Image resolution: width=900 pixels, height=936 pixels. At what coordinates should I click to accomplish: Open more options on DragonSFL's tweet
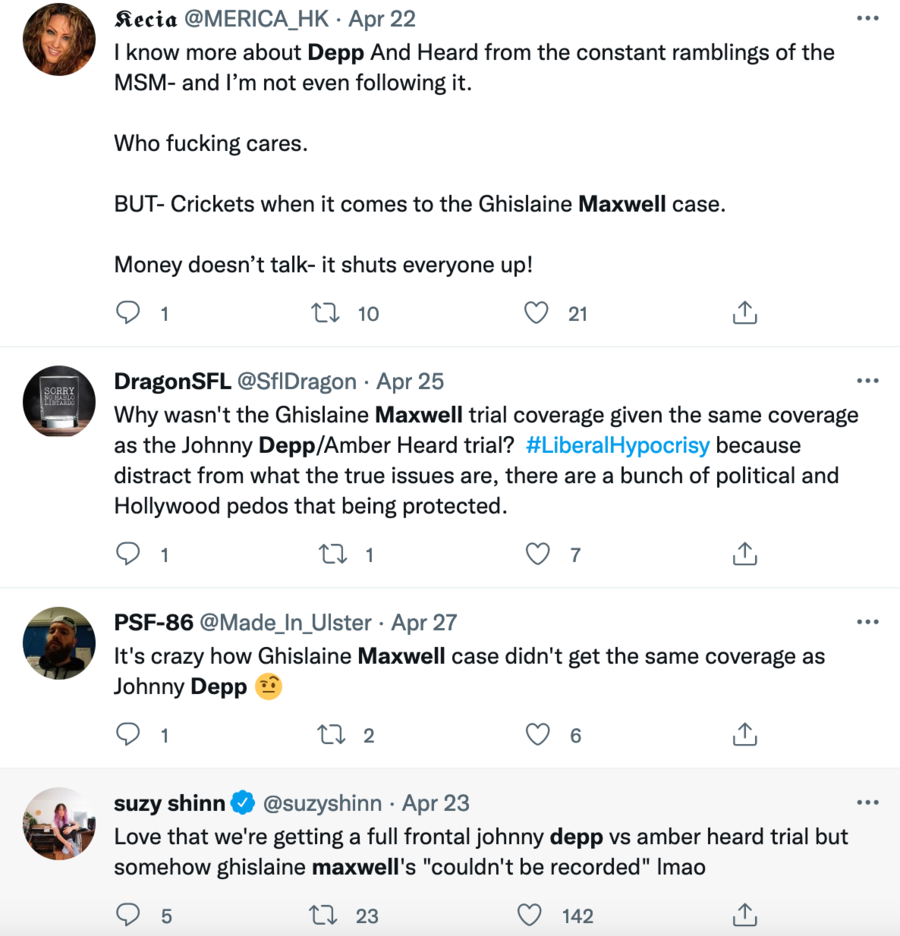(867, 381)
